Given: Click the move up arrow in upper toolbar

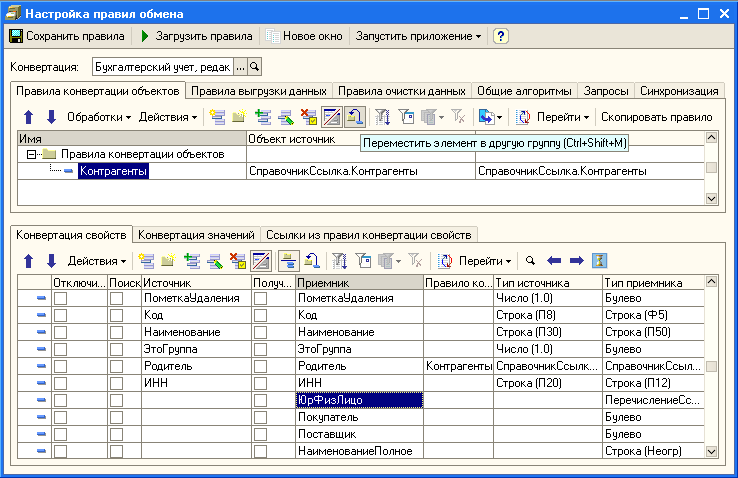Looking at the screenshot, I should click(28, 117).
